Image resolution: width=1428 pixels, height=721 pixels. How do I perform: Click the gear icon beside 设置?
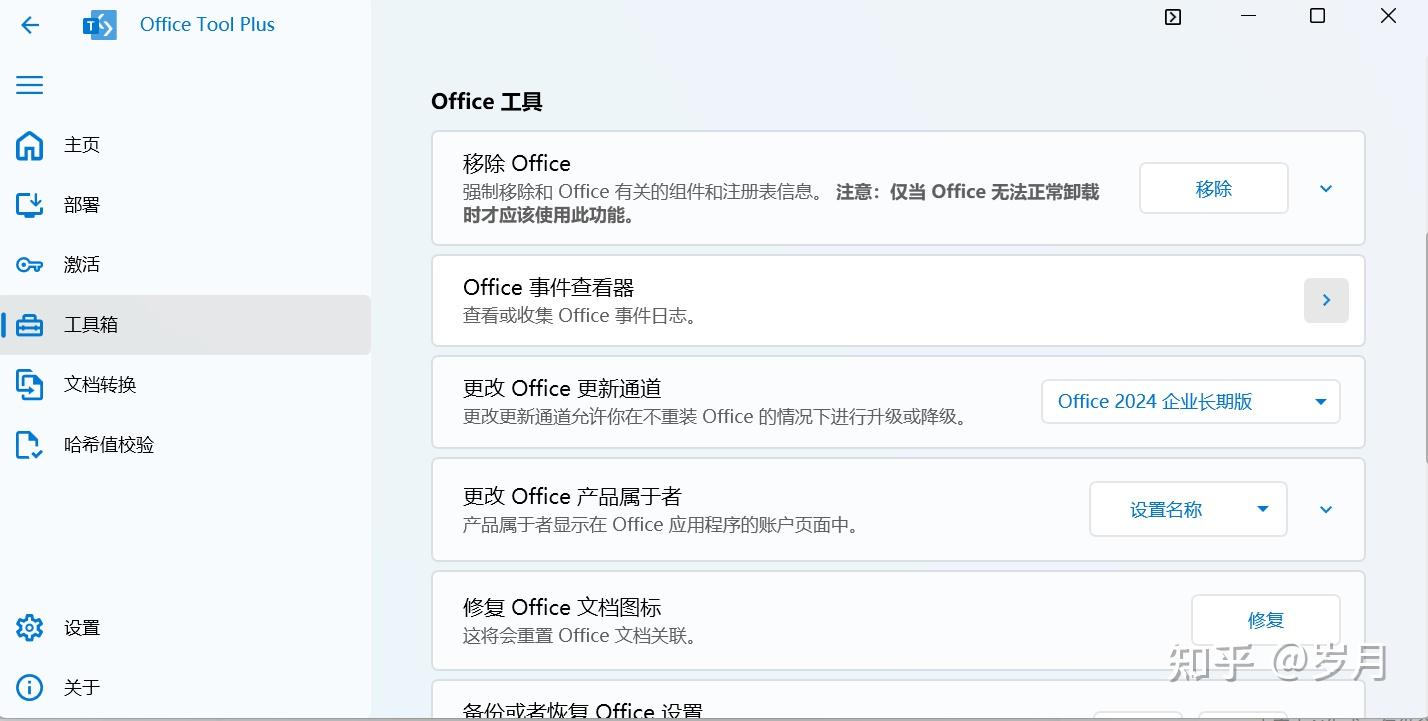point(30,628)
